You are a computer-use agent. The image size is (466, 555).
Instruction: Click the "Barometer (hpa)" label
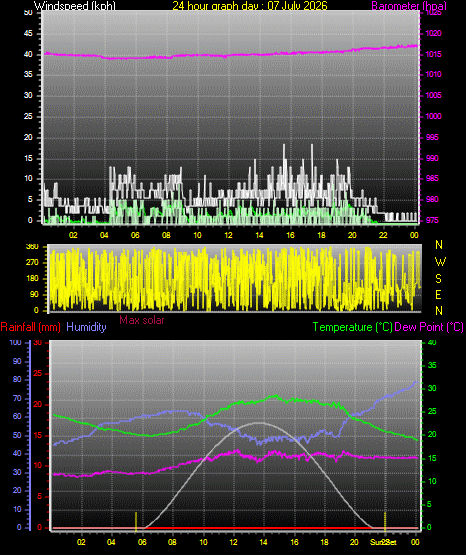pos(409,6)
